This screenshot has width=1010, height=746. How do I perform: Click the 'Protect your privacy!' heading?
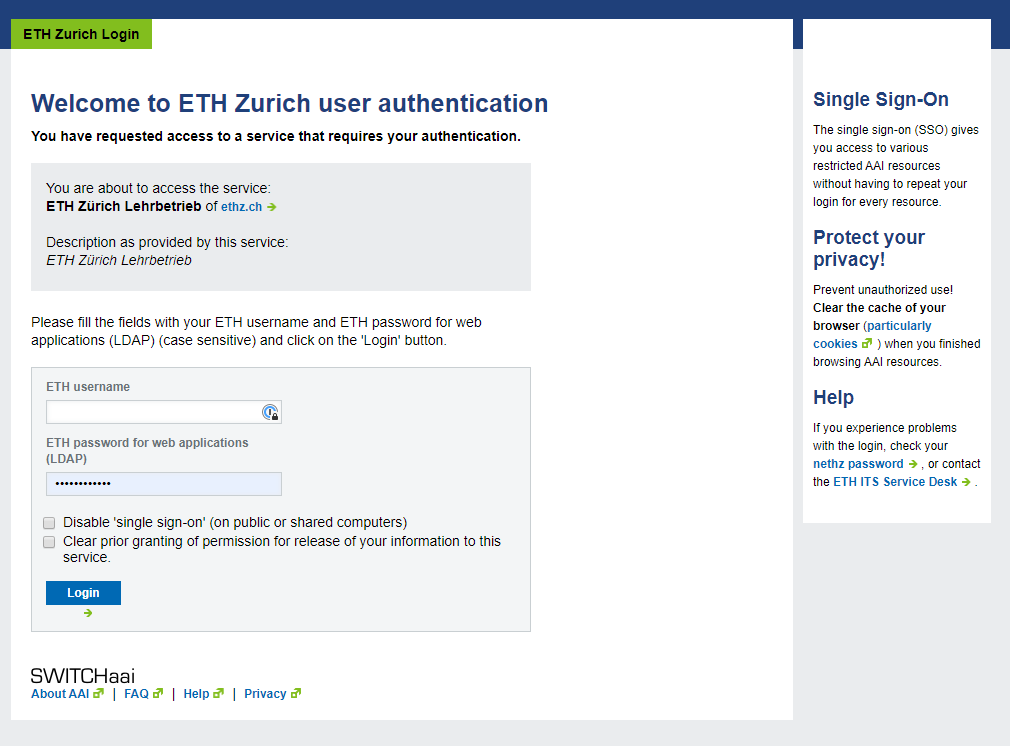(868, 248)
